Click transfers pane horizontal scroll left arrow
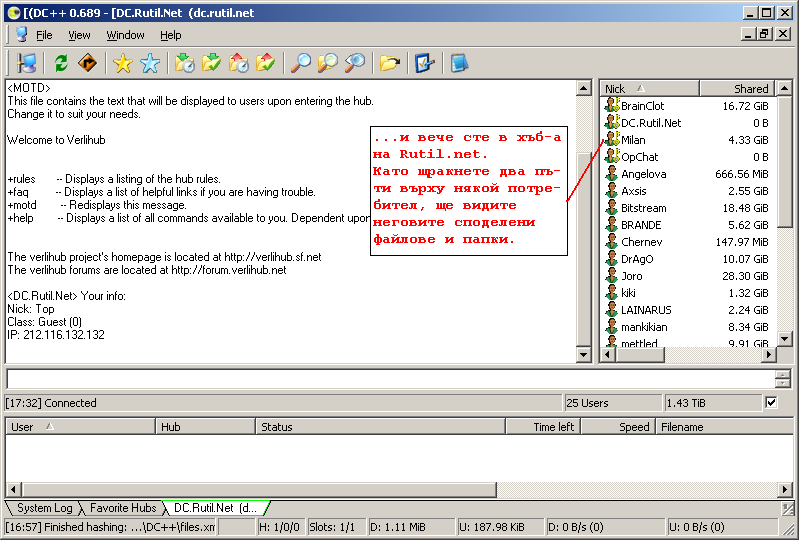799x540 pixels. 13,490
